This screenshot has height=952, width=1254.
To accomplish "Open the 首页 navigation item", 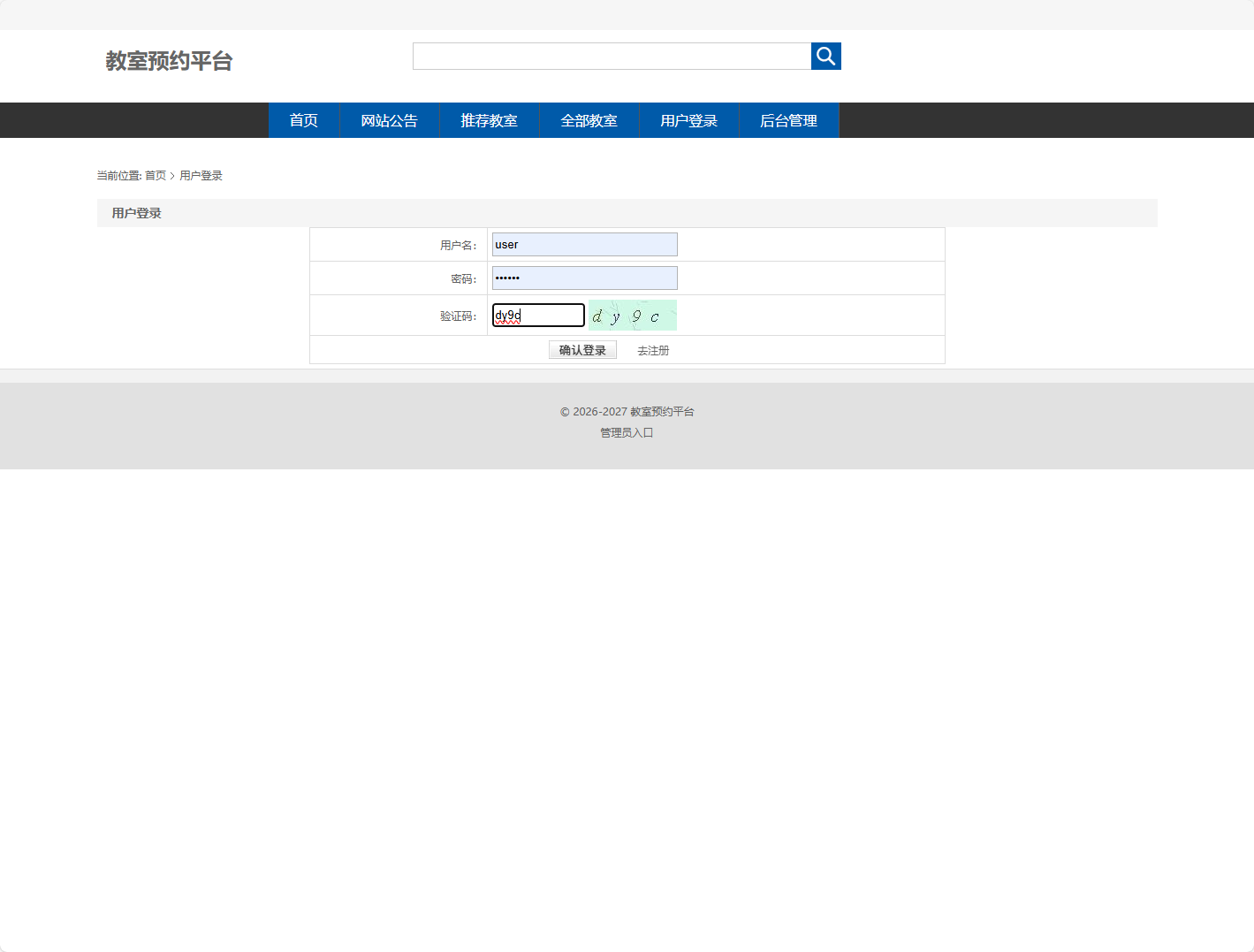I will pyautogui.click(x=303, y=120).
